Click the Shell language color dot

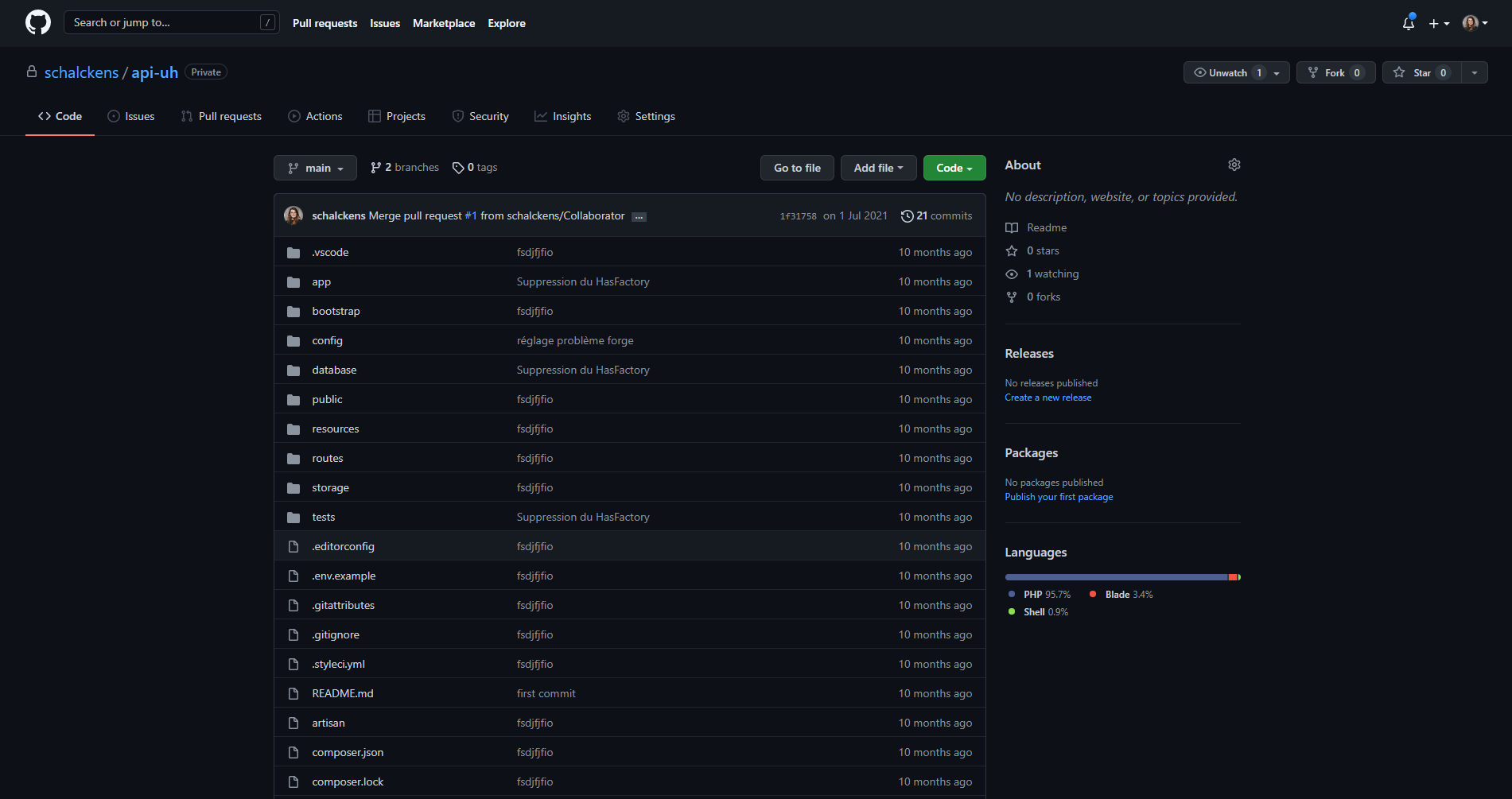click(1012, 611)
